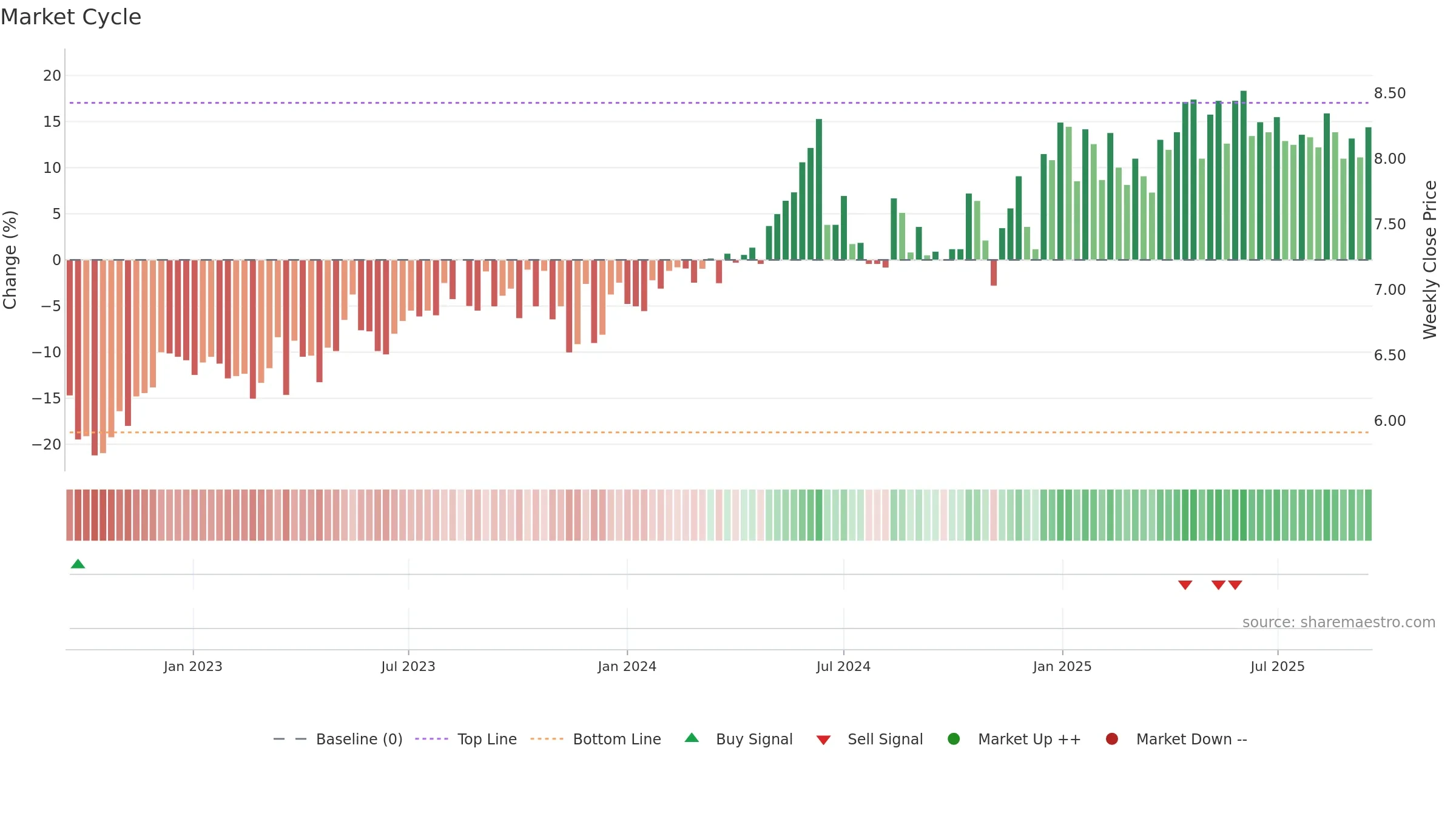The width and height of the screenshot is (1456, 819).
Task: Click the 8.50 price axis value
Action: tap(1390, 93)
